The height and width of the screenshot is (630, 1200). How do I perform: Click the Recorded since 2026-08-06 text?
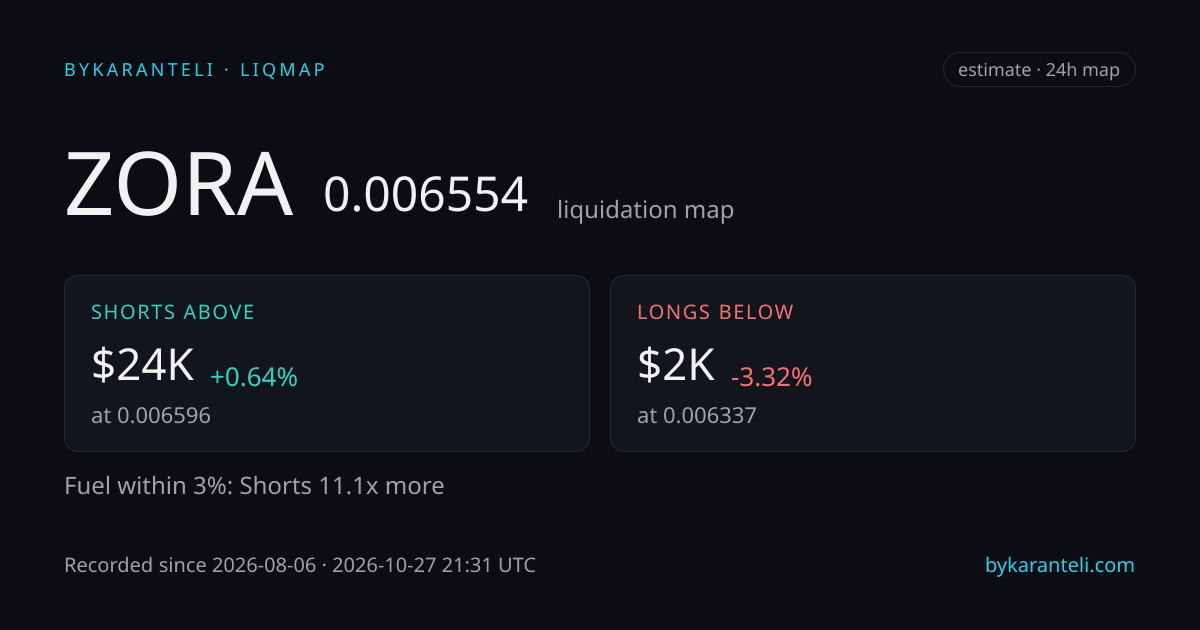[188, 565]
